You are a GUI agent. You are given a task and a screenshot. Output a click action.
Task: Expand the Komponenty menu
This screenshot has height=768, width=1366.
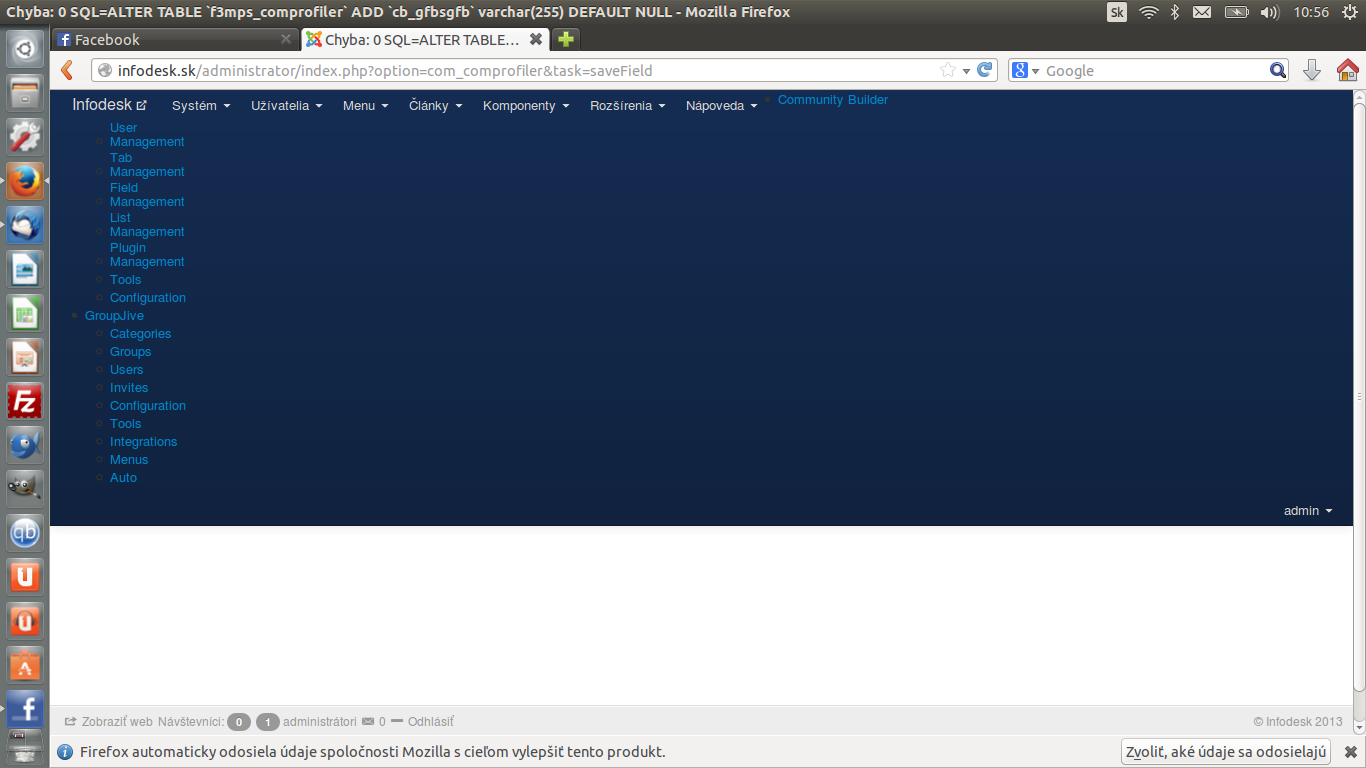[526, 105]
